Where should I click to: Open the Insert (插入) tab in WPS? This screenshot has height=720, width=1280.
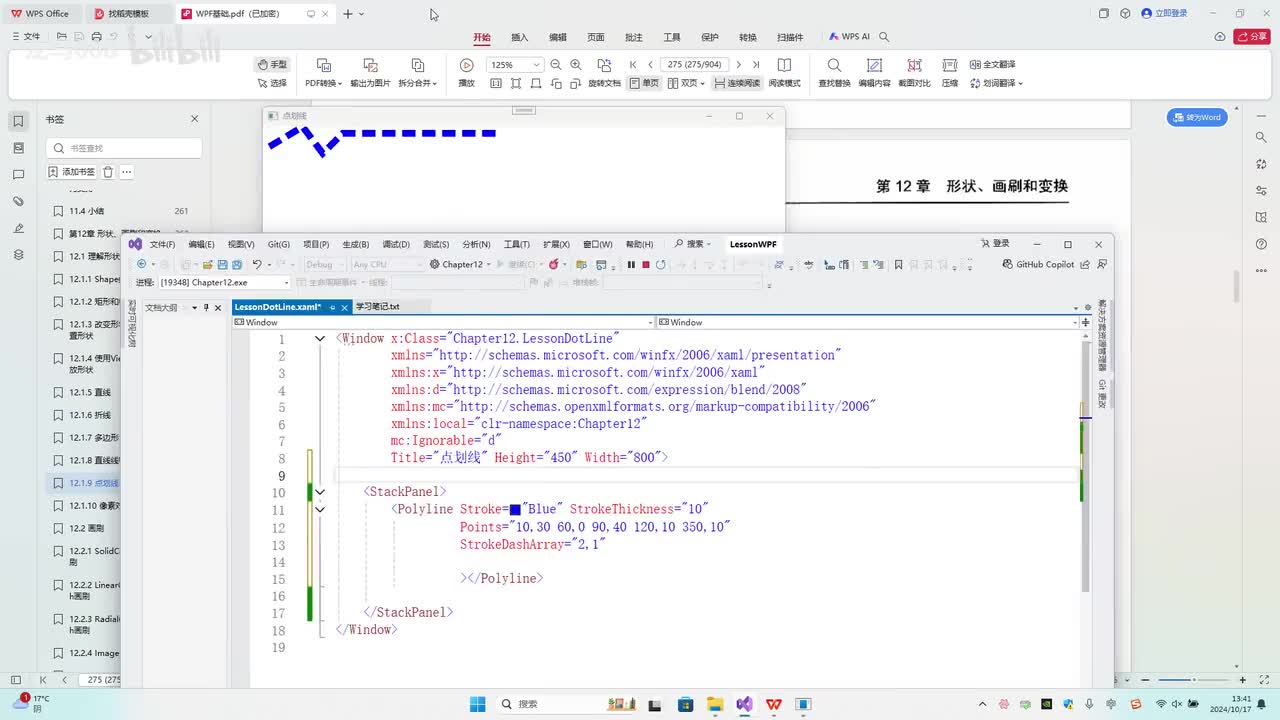520,37
